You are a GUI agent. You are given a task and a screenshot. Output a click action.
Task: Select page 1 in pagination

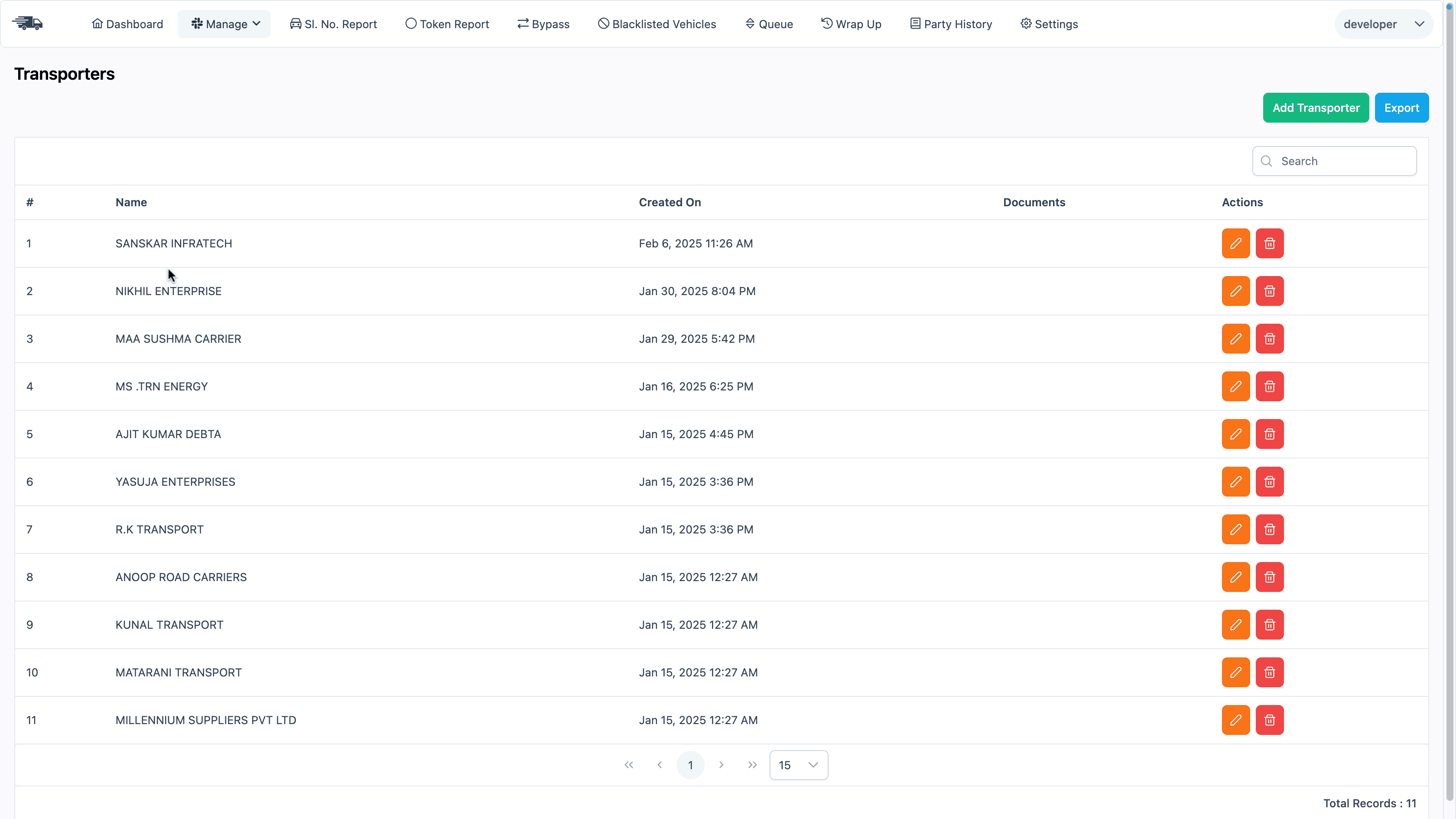pos(690,765)
